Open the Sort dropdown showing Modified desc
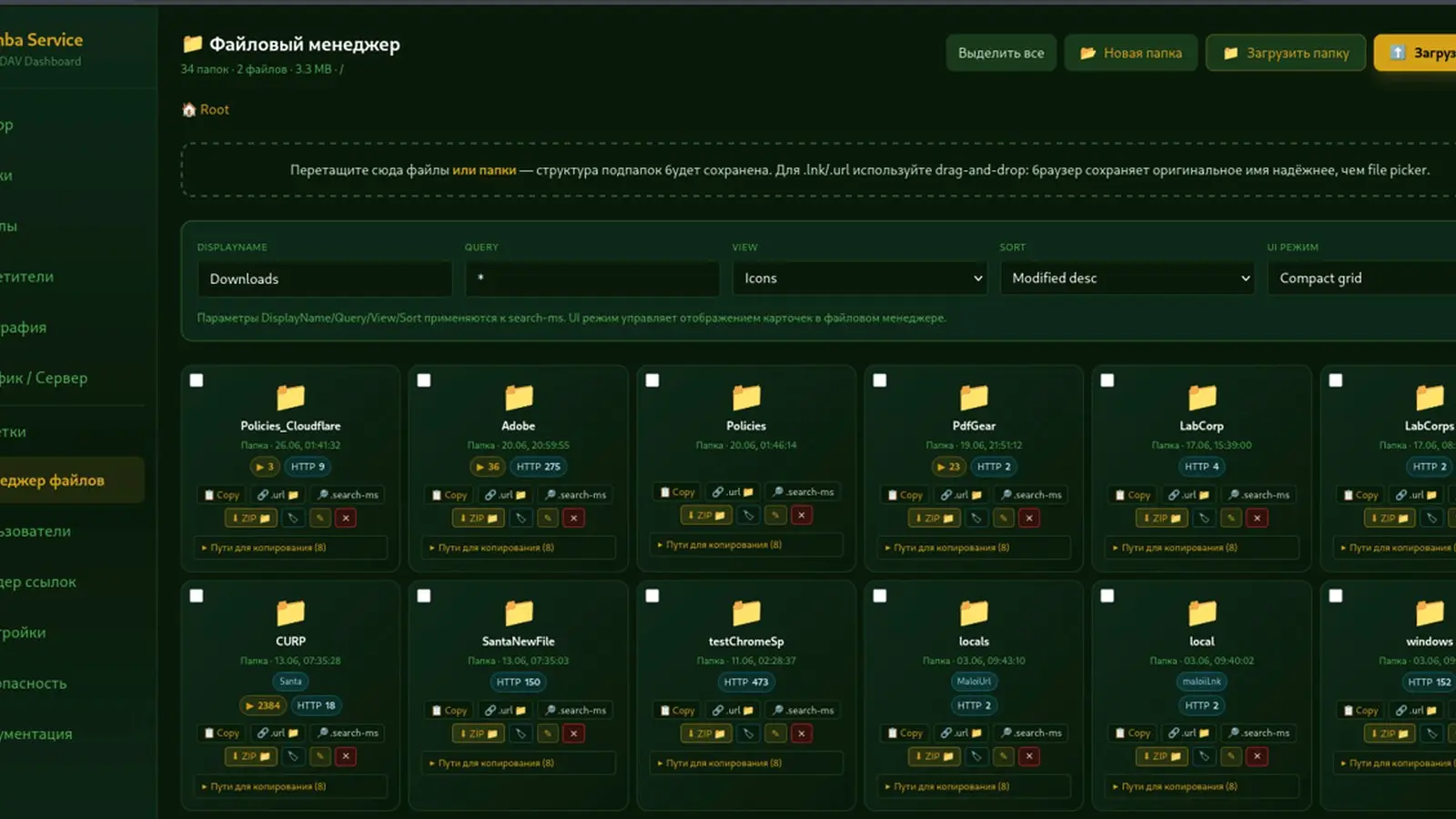This screenshot has height=819, width=1456. pyautogui.click(x=1127, y=278)
